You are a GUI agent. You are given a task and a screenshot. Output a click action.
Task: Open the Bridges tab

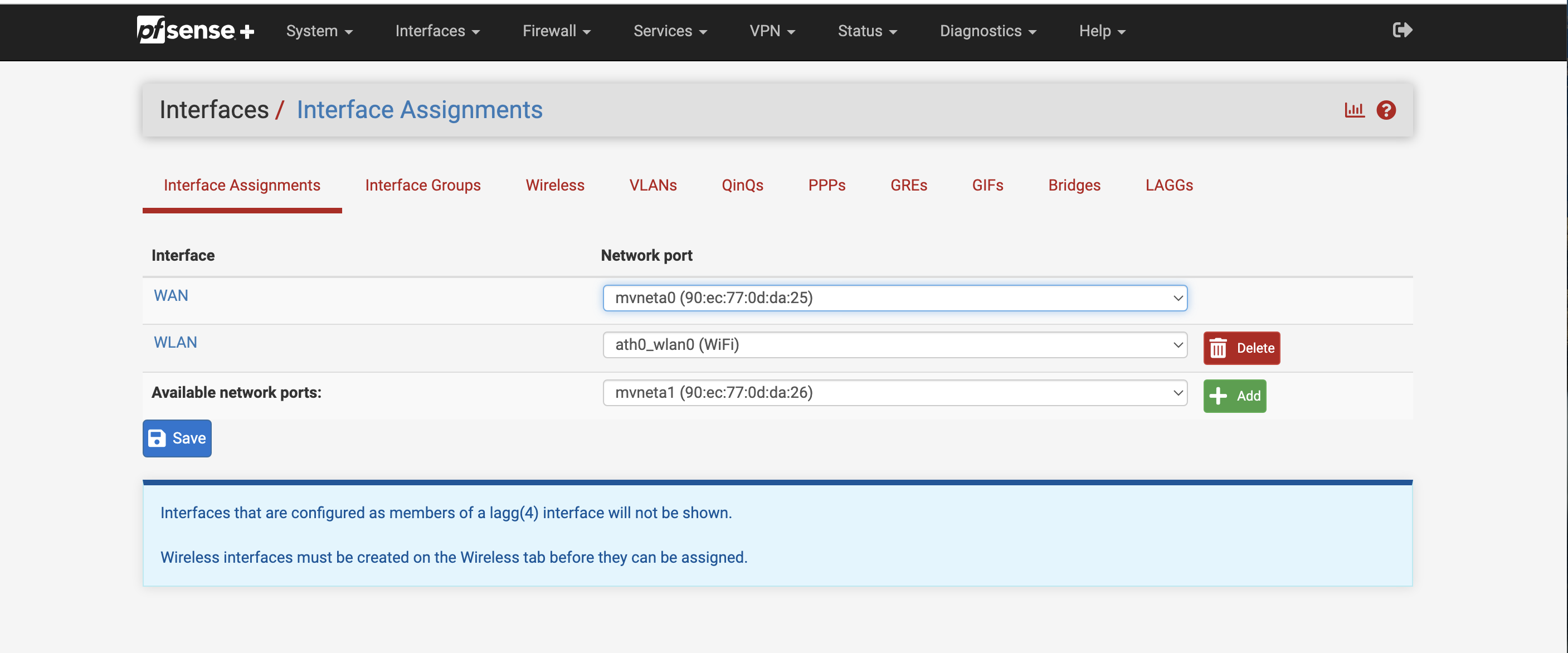pyautogui.click(x=1074, y=185)
